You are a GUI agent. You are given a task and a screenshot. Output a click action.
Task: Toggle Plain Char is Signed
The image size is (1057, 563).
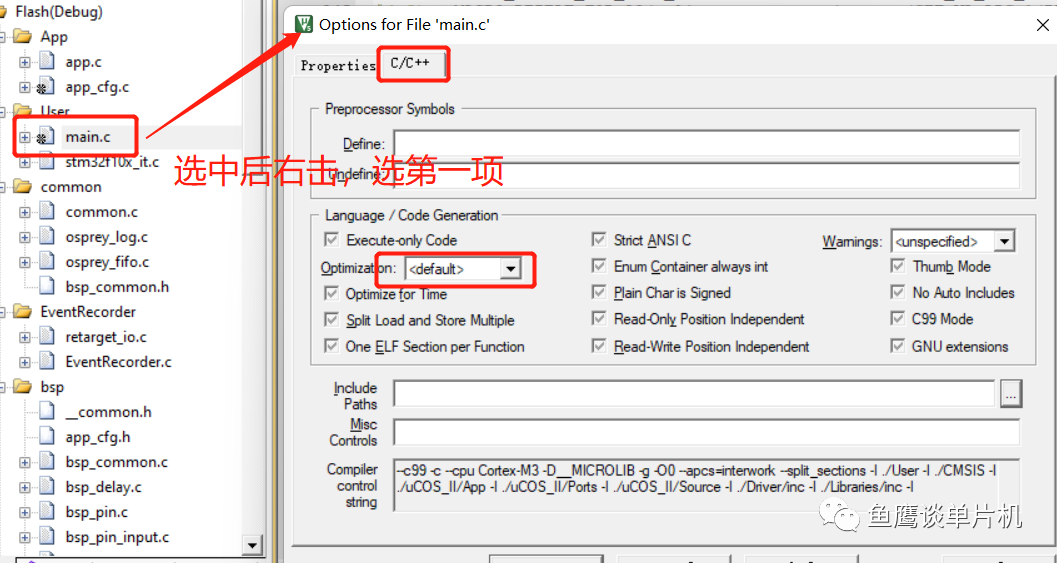599,292
